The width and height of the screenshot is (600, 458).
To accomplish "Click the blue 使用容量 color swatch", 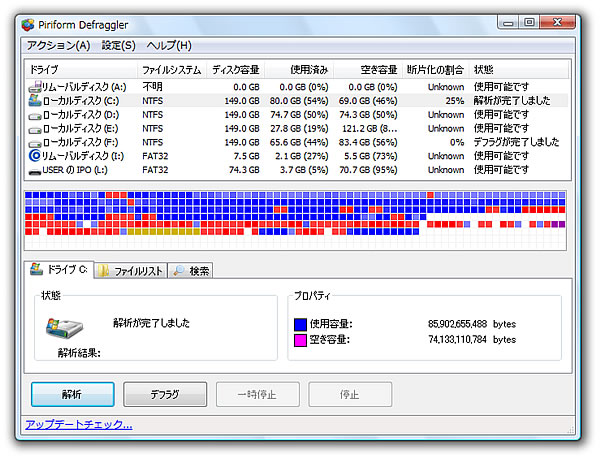I will click(x=301, y=324).
